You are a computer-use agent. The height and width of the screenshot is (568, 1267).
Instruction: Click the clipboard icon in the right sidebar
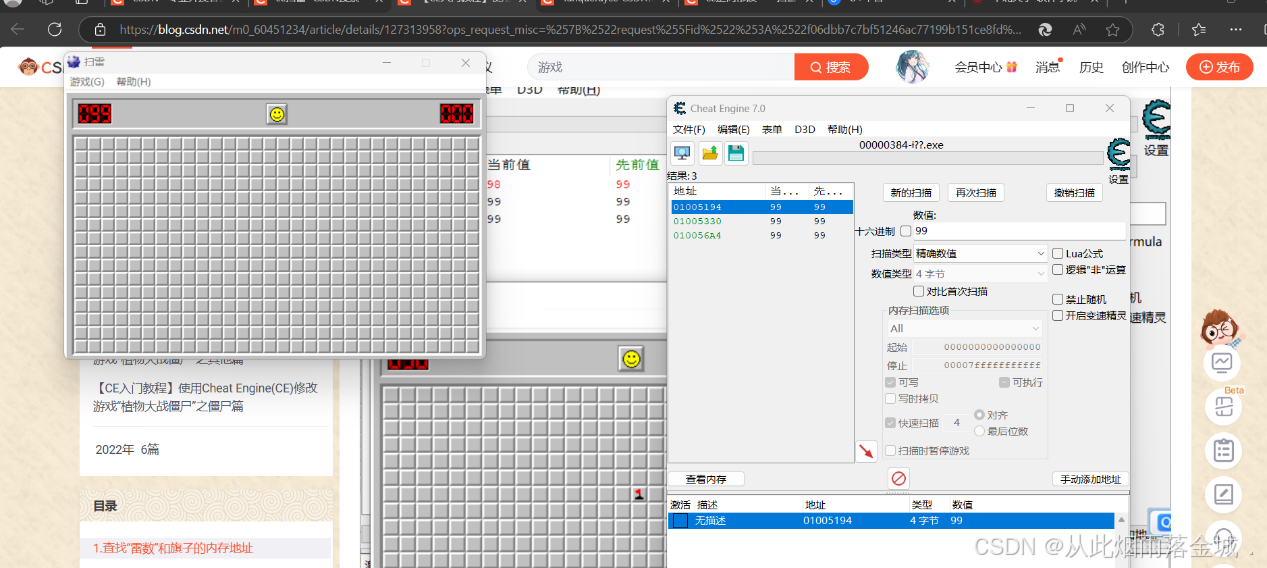(1222, 450)
